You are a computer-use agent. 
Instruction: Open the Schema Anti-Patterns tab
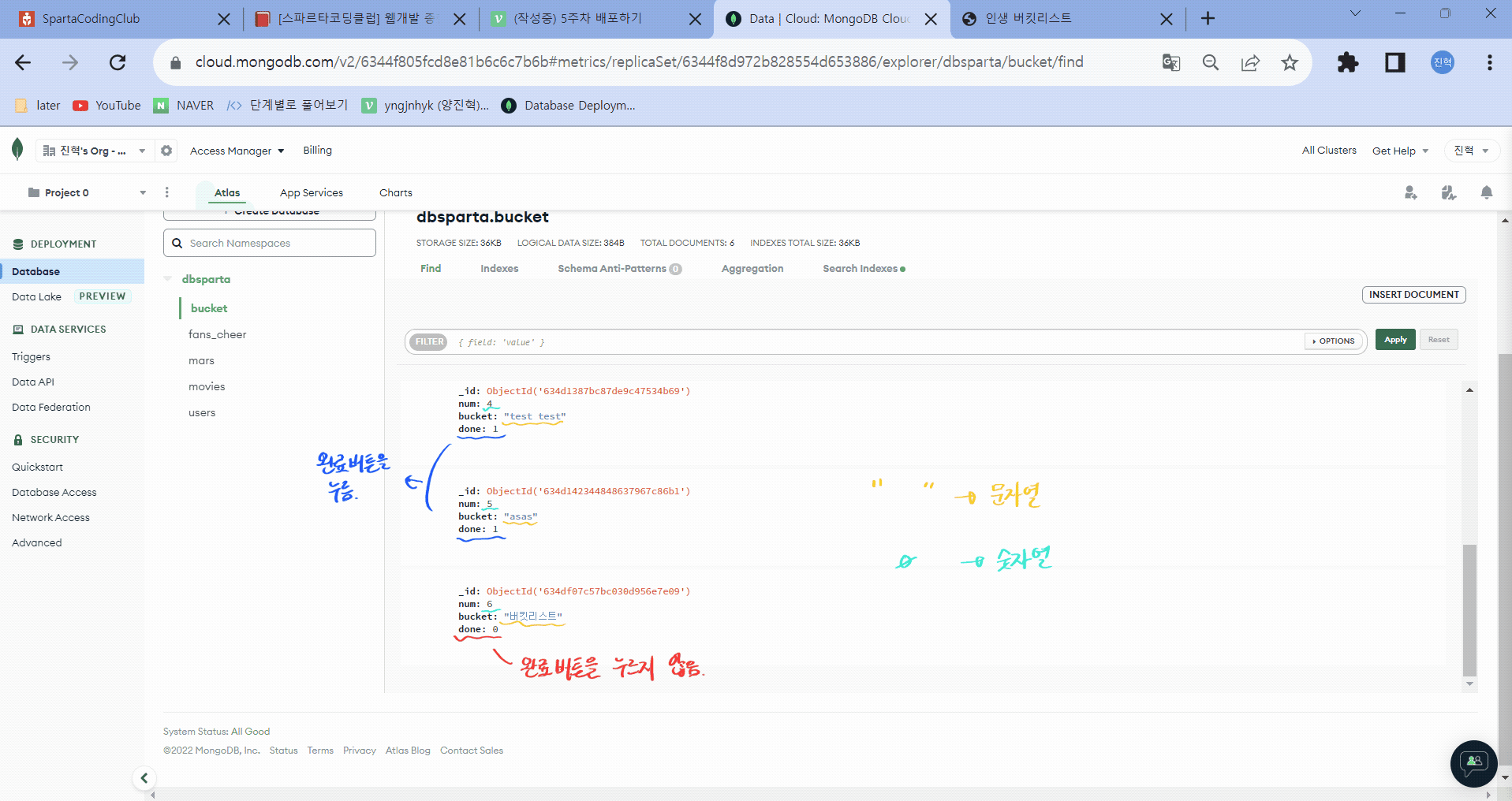619,269
